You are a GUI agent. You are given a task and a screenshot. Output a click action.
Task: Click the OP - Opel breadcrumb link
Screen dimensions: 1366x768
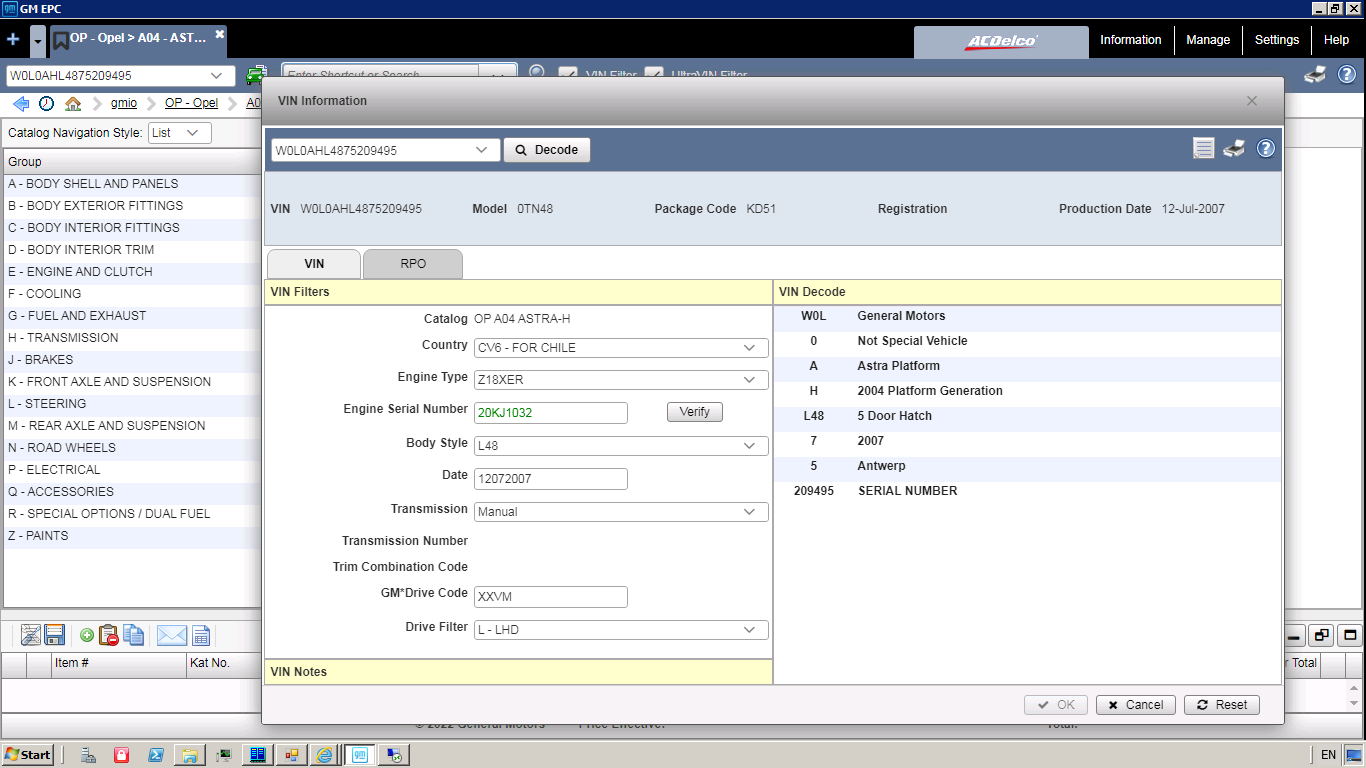(191, 103)
